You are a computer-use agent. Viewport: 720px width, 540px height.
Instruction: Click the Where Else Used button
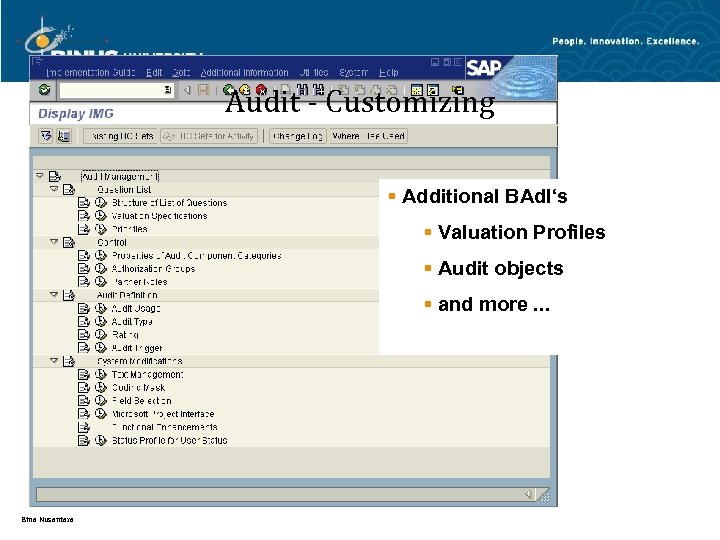click(368, 136)
